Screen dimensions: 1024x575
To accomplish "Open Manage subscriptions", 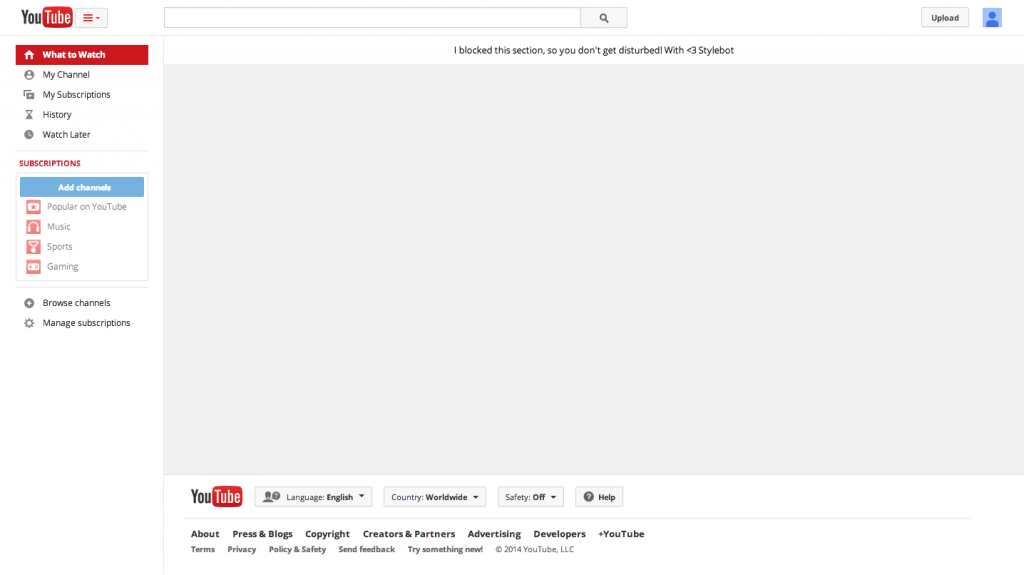I will (x=86, y=323).
